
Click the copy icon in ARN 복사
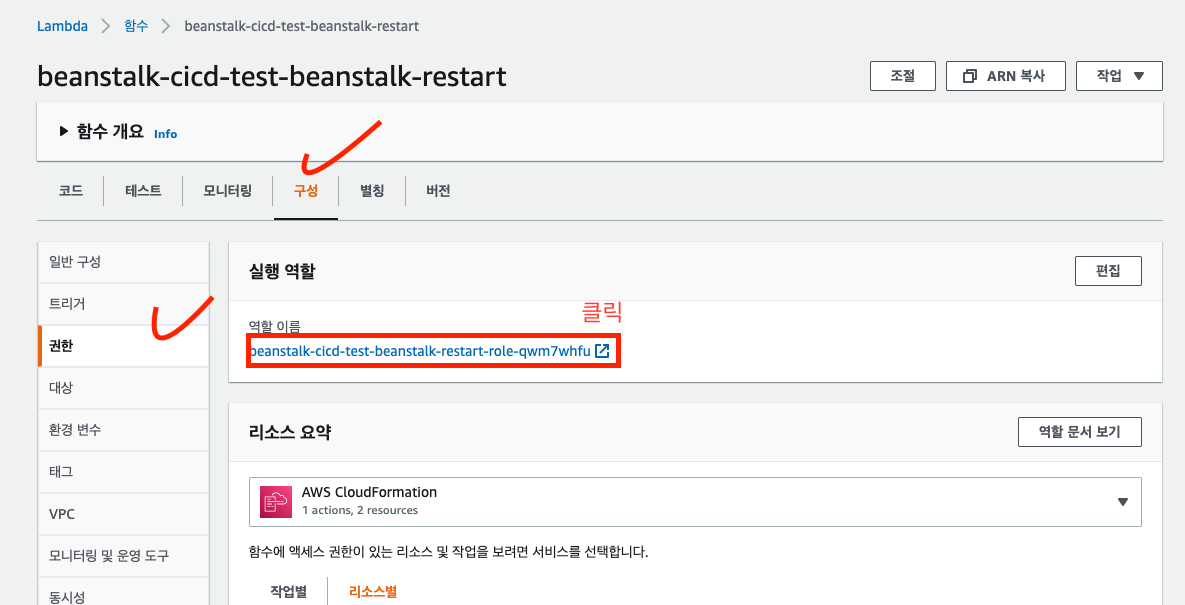point(970,76)
